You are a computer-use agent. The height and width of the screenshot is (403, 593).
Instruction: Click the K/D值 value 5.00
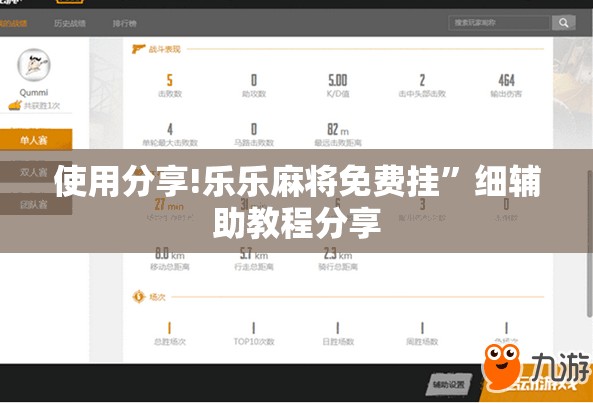[338, 80]
